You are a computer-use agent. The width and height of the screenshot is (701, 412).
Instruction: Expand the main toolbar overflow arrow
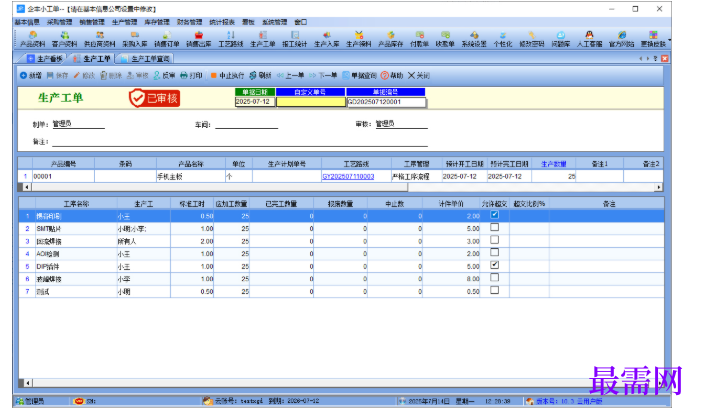click(x=669, y=40)
